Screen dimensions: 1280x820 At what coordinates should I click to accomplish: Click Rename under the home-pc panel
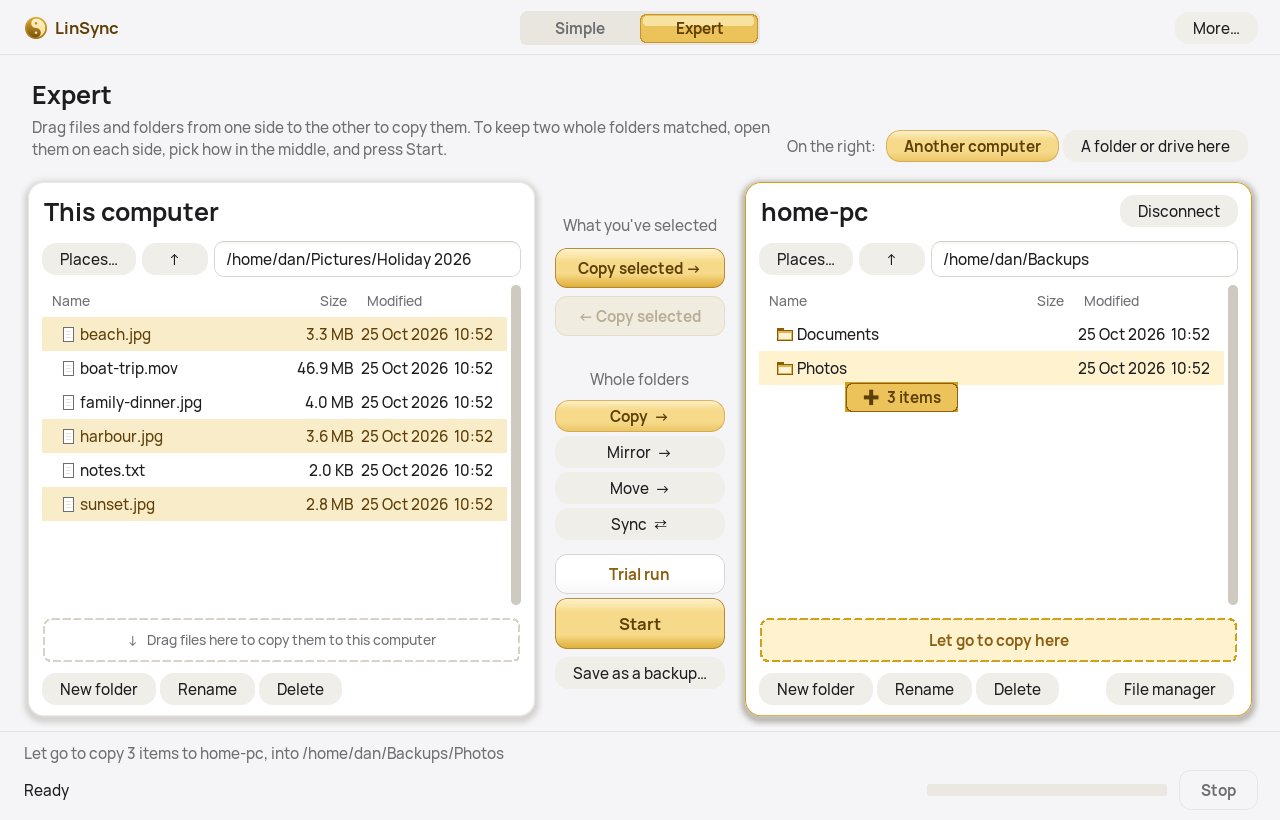tap(924, 689)
